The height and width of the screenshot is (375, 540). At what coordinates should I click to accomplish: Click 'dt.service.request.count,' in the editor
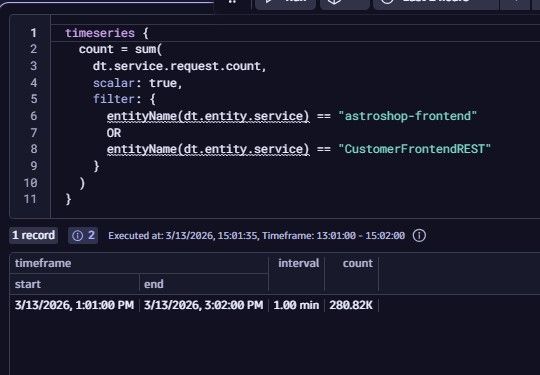click(x=179, y=66)
